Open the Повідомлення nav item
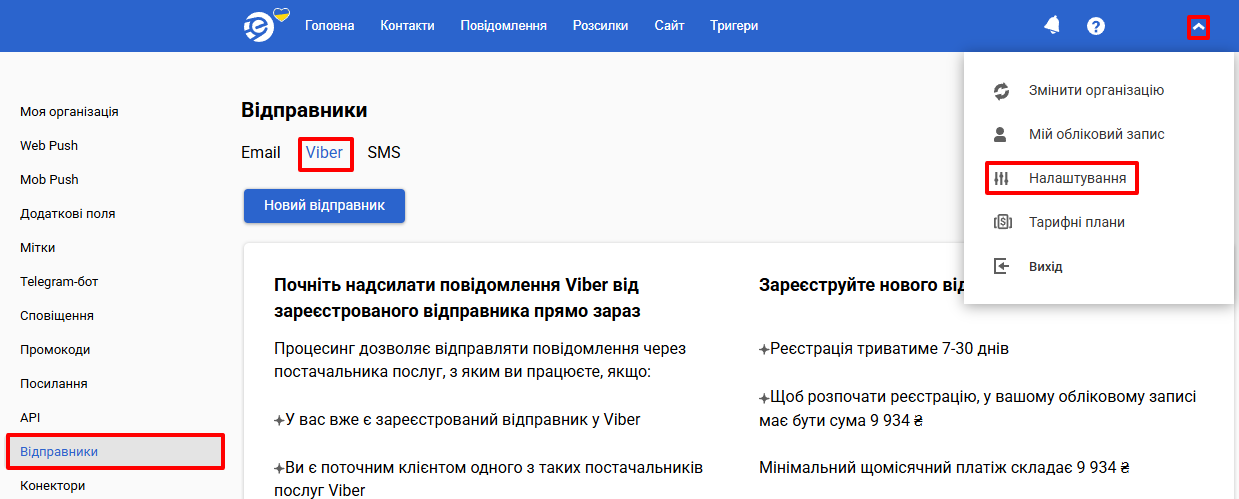The width and height of the screenshot is (1239, 499). (503, 26)
